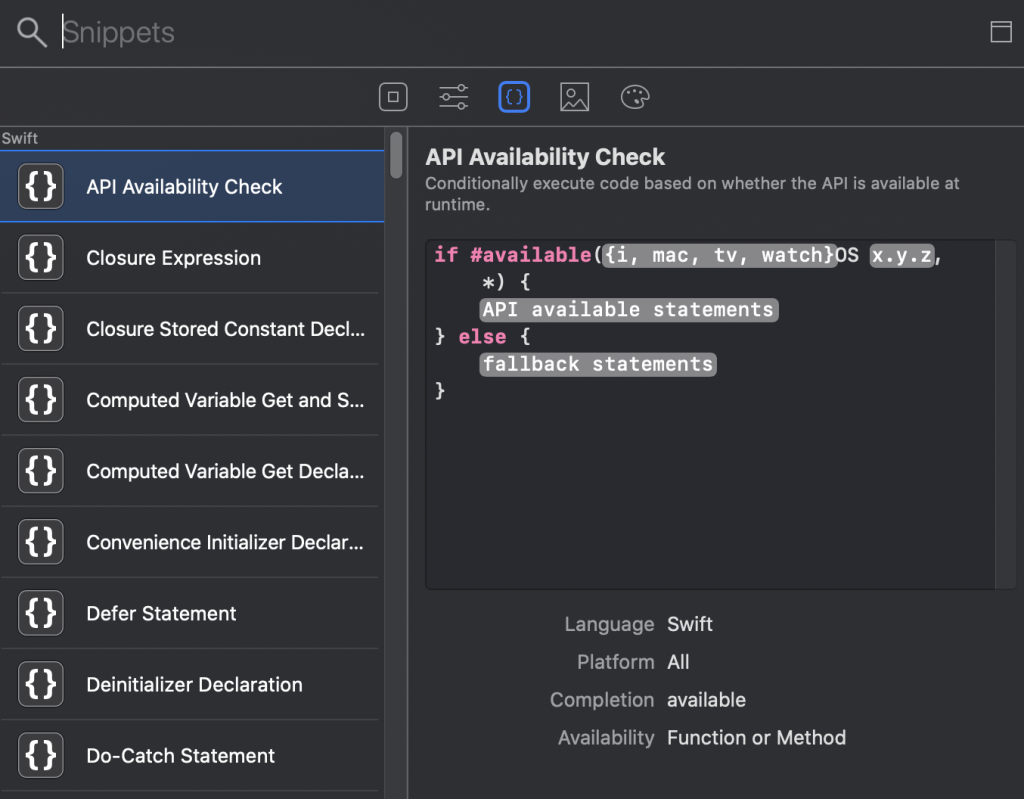Choose Closure Stored Constant Declaration snippet
This screenshot has height=799, width=1024.
(x=225, y=329)
